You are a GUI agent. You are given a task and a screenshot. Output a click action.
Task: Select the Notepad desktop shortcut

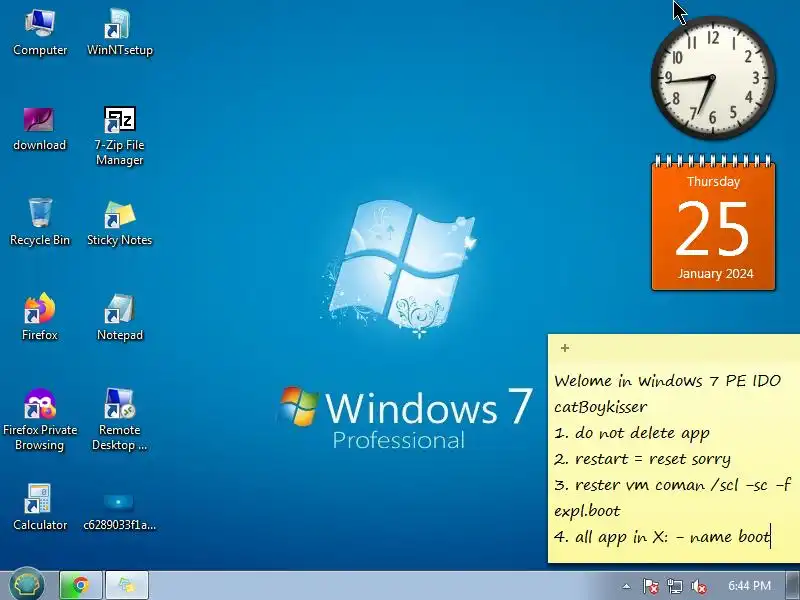(x=119, y=317)
